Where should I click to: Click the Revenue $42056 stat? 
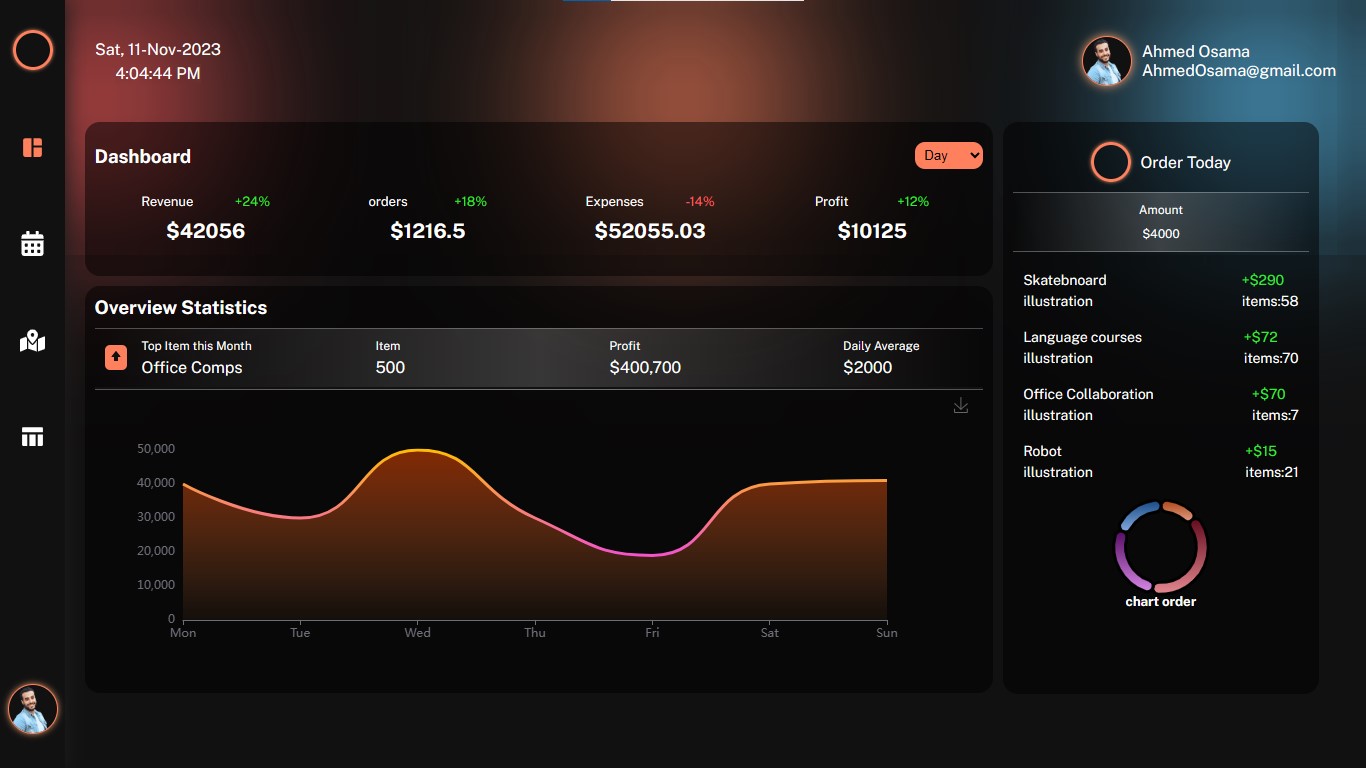pyautogui.click(x=205, y=231)
